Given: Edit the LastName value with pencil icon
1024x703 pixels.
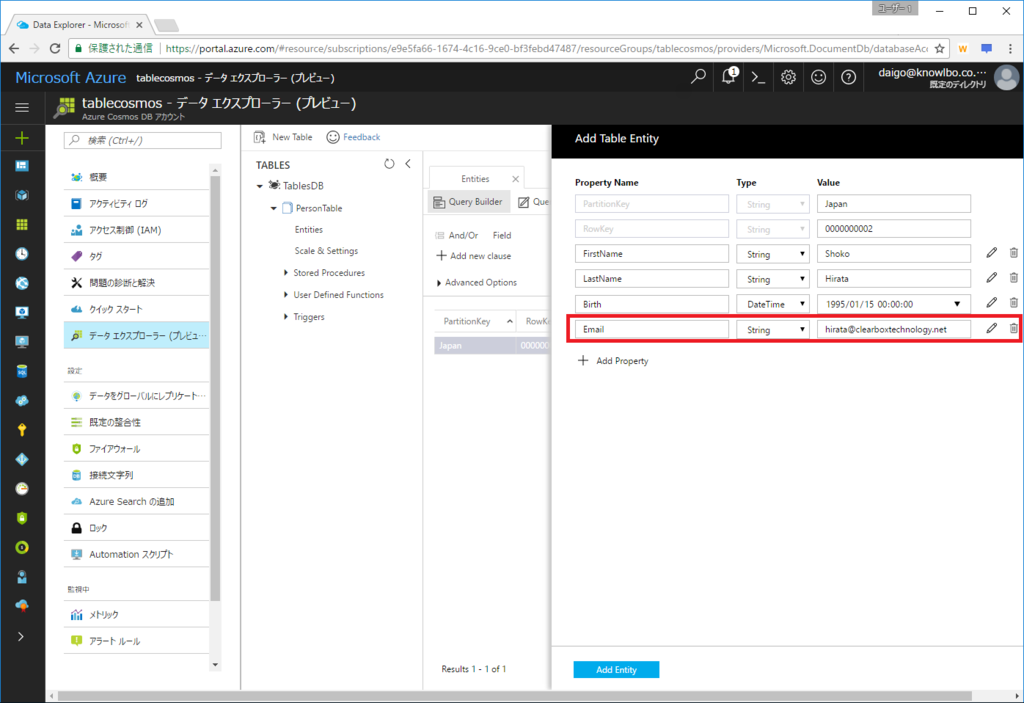Looking at the screenshot, I should click(991, 278).
